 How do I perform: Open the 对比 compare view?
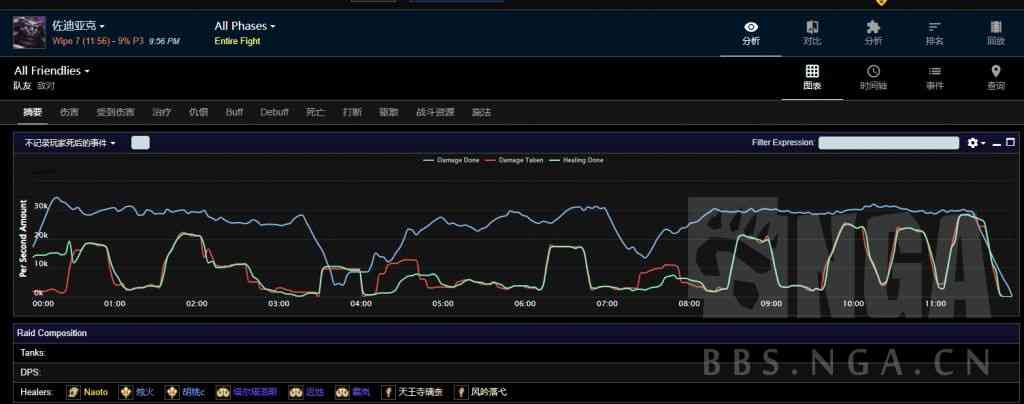812,33
